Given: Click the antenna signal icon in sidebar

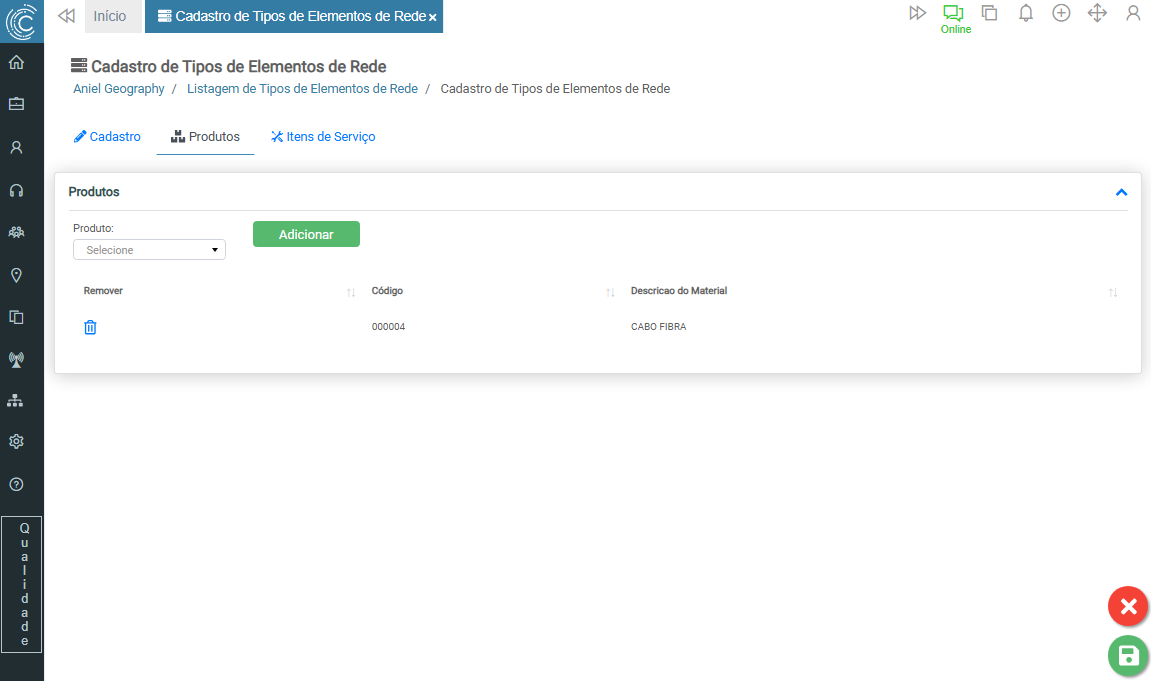Looking at the screenshot, I should point(16,359).
